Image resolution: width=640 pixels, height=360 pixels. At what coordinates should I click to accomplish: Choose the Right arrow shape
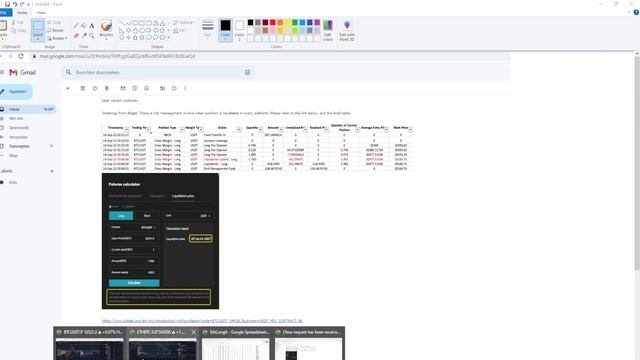click(149, 30)
